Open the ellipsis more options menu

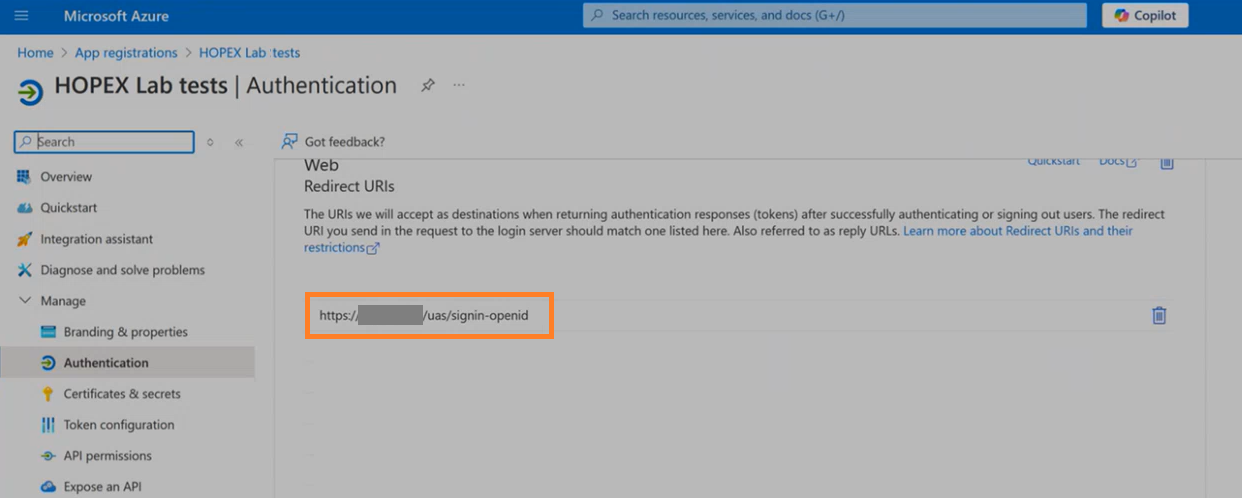[459, 86]
